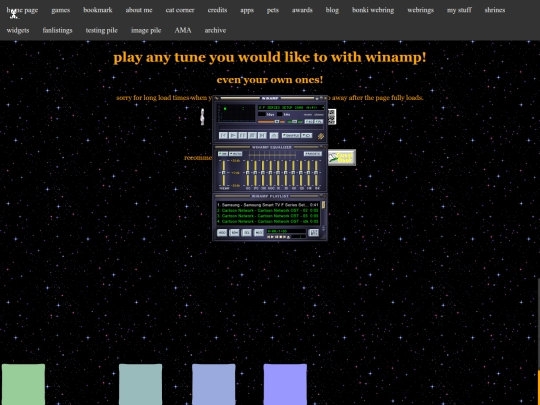Open webrings nav link
Image resolution: width=540 pixels, height=405 pixels.
click(420, 10)
